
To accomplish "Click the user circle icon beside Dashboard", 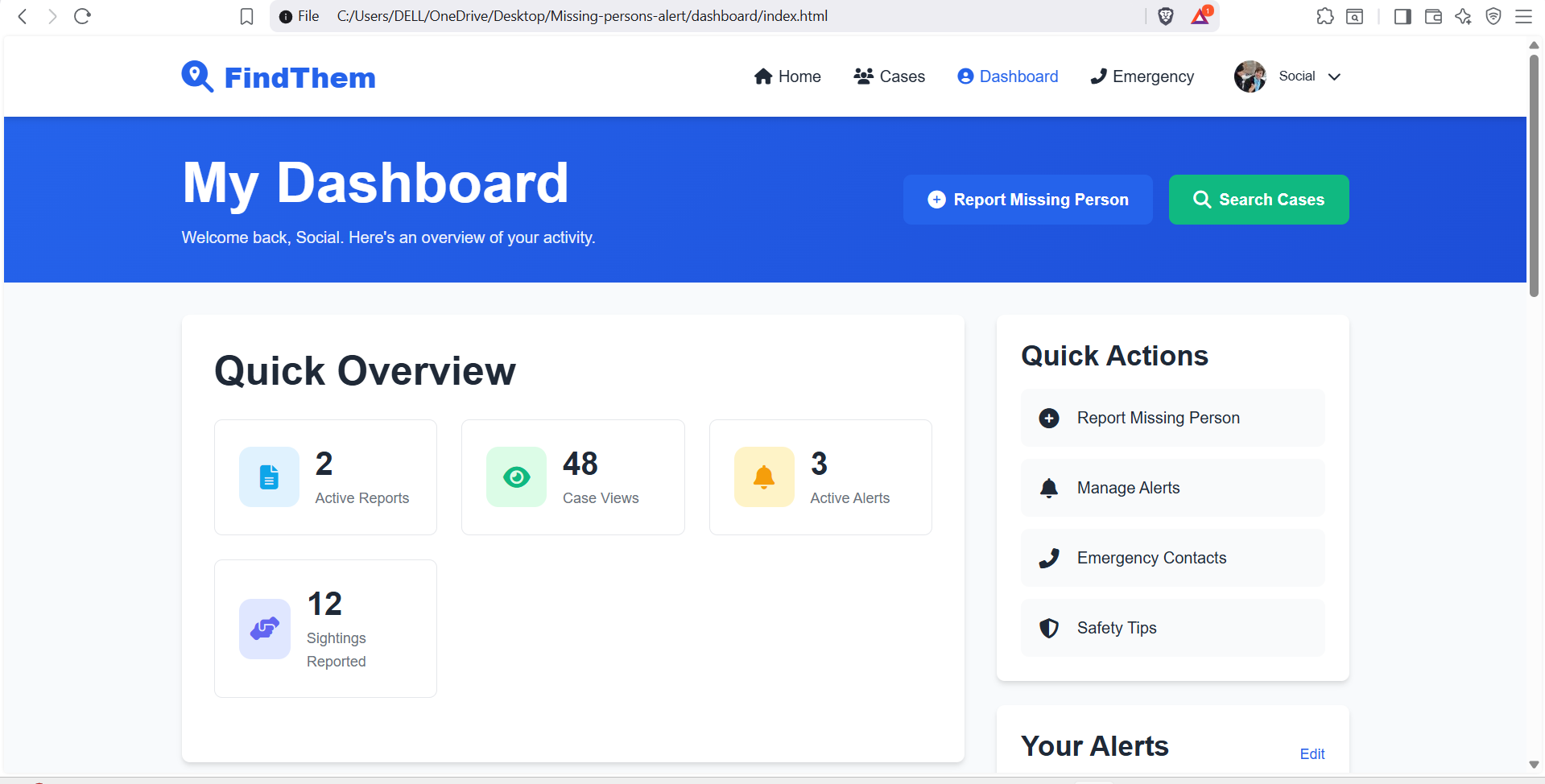I will 965,76.
